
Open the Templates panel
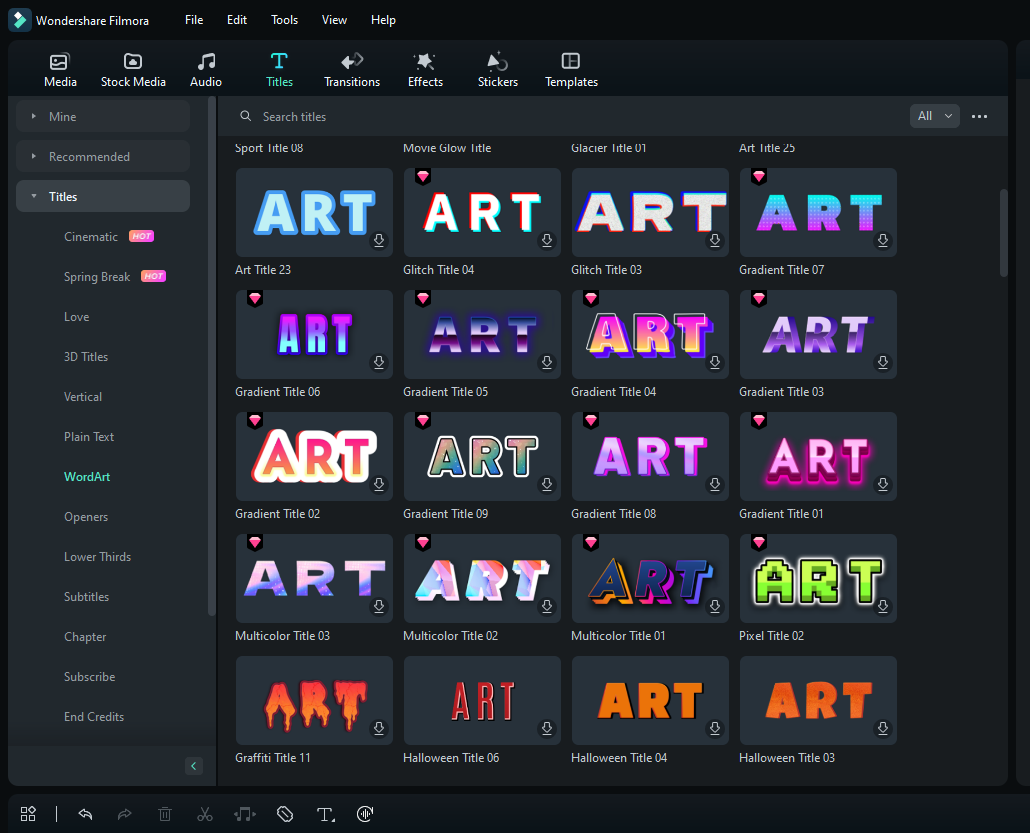tap(571, 68)
